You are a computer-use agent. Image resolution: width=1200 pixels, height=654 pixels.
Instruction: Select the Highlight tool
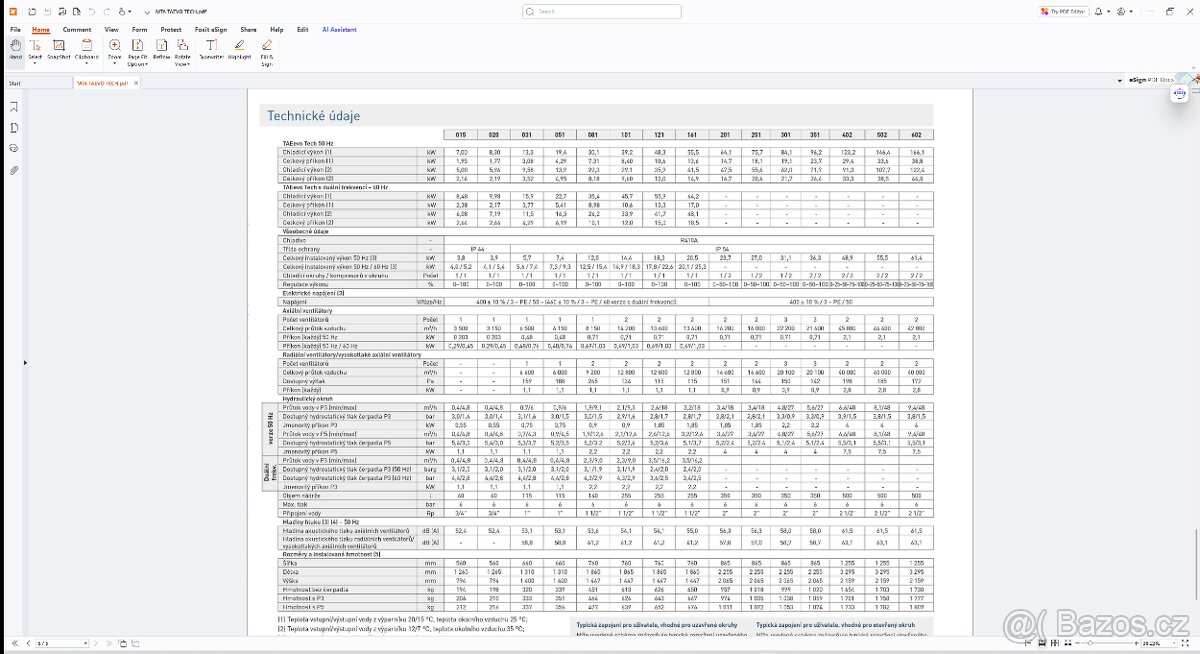coord(239,49)
